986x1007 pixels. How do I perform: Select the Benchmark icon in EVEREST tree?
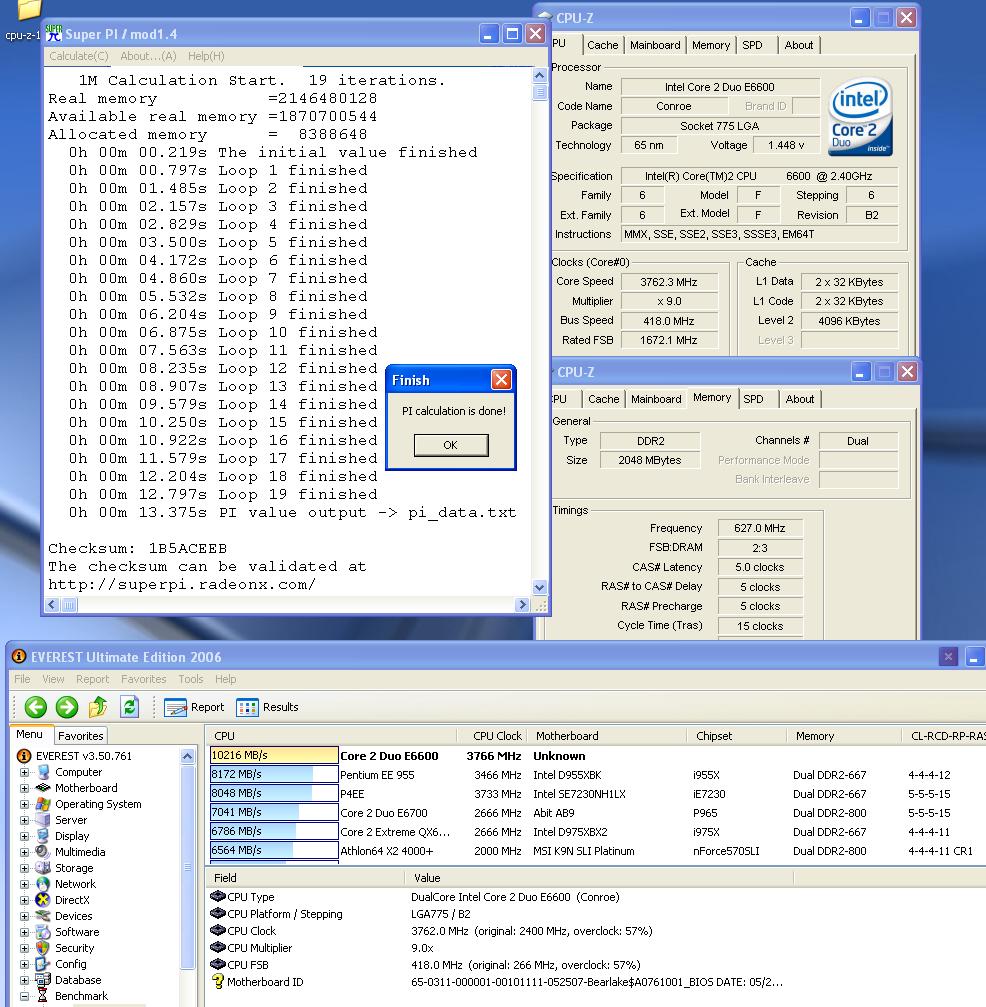coord(43,996)
